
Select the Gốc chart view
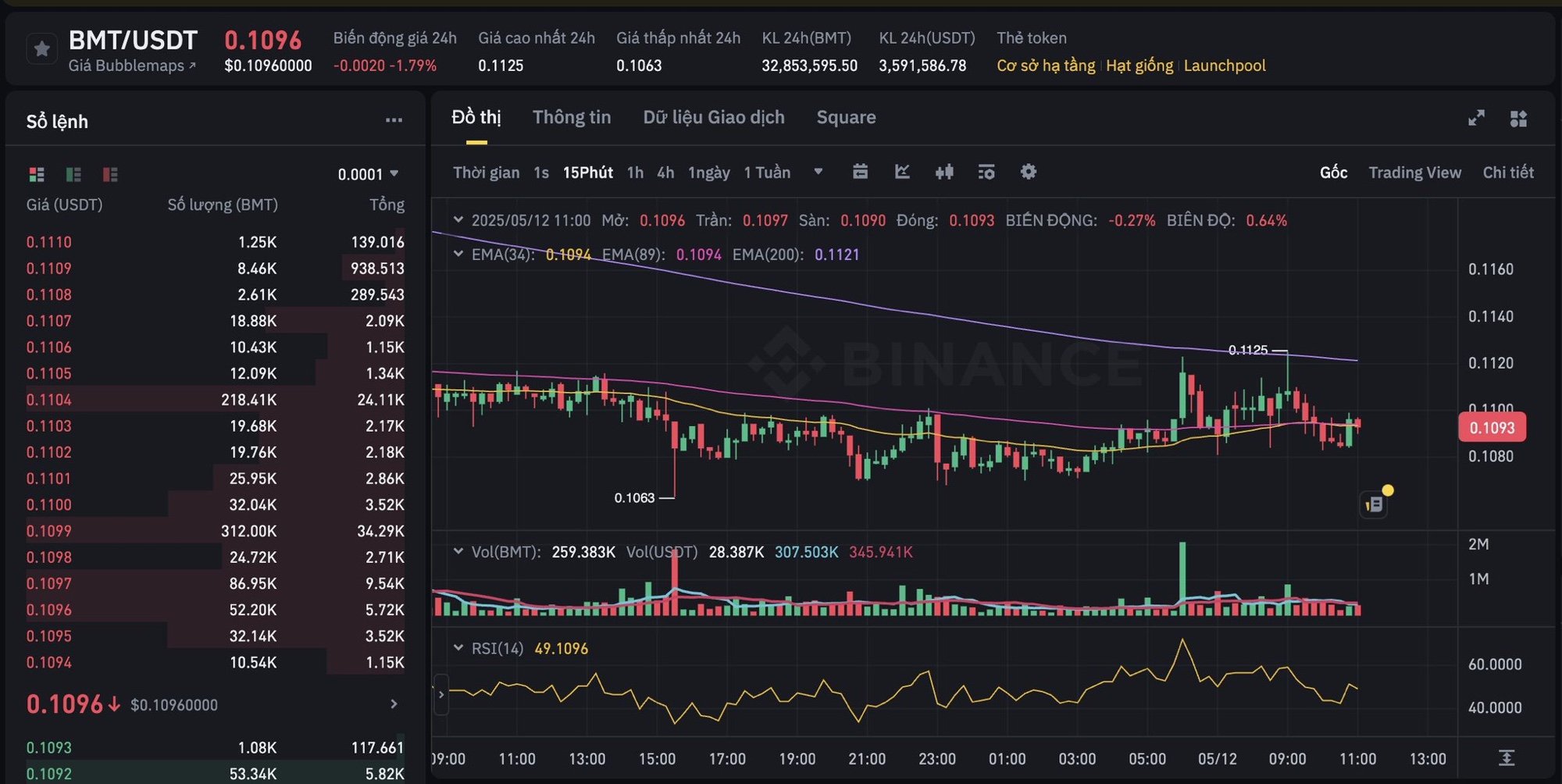(x=1333, y=173)
